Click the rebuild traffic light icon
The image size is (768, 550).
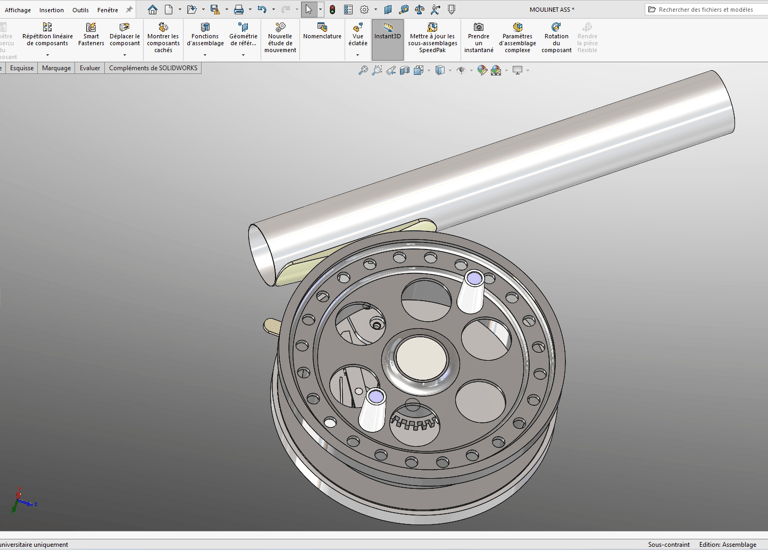332,10
